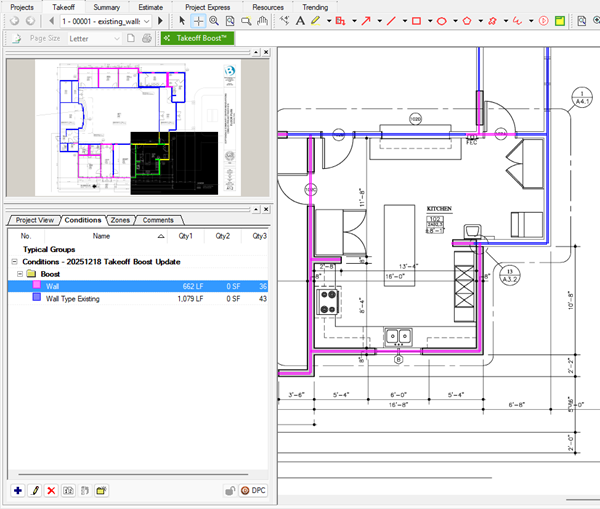Switch to the Zones tab
600x509 pixels.
pyautogui.click(x=119, y=220)
